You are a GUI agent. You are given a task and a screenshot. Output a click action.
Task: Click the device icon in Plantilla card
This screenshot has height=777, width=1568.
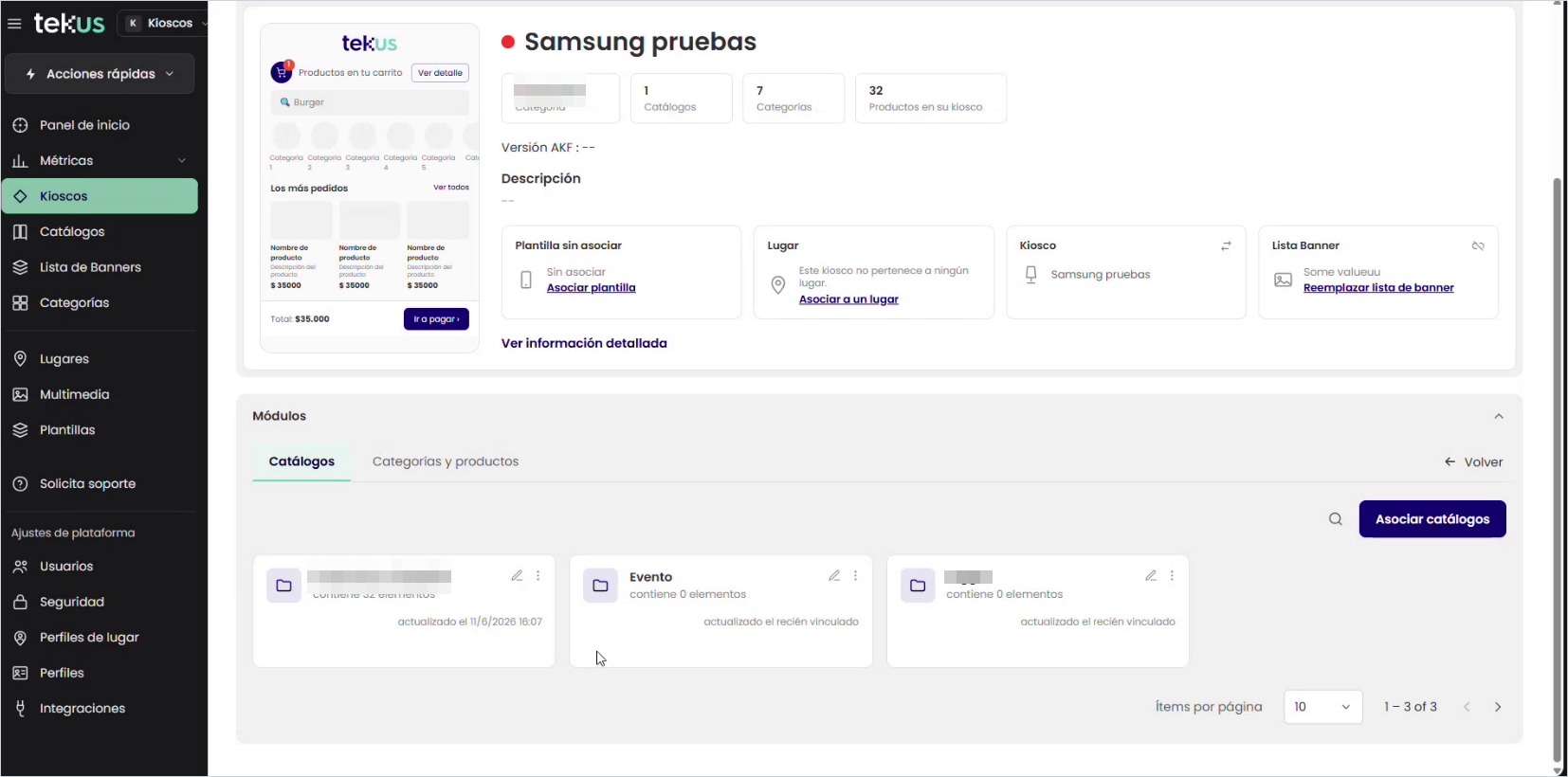(x=526, y=280)
